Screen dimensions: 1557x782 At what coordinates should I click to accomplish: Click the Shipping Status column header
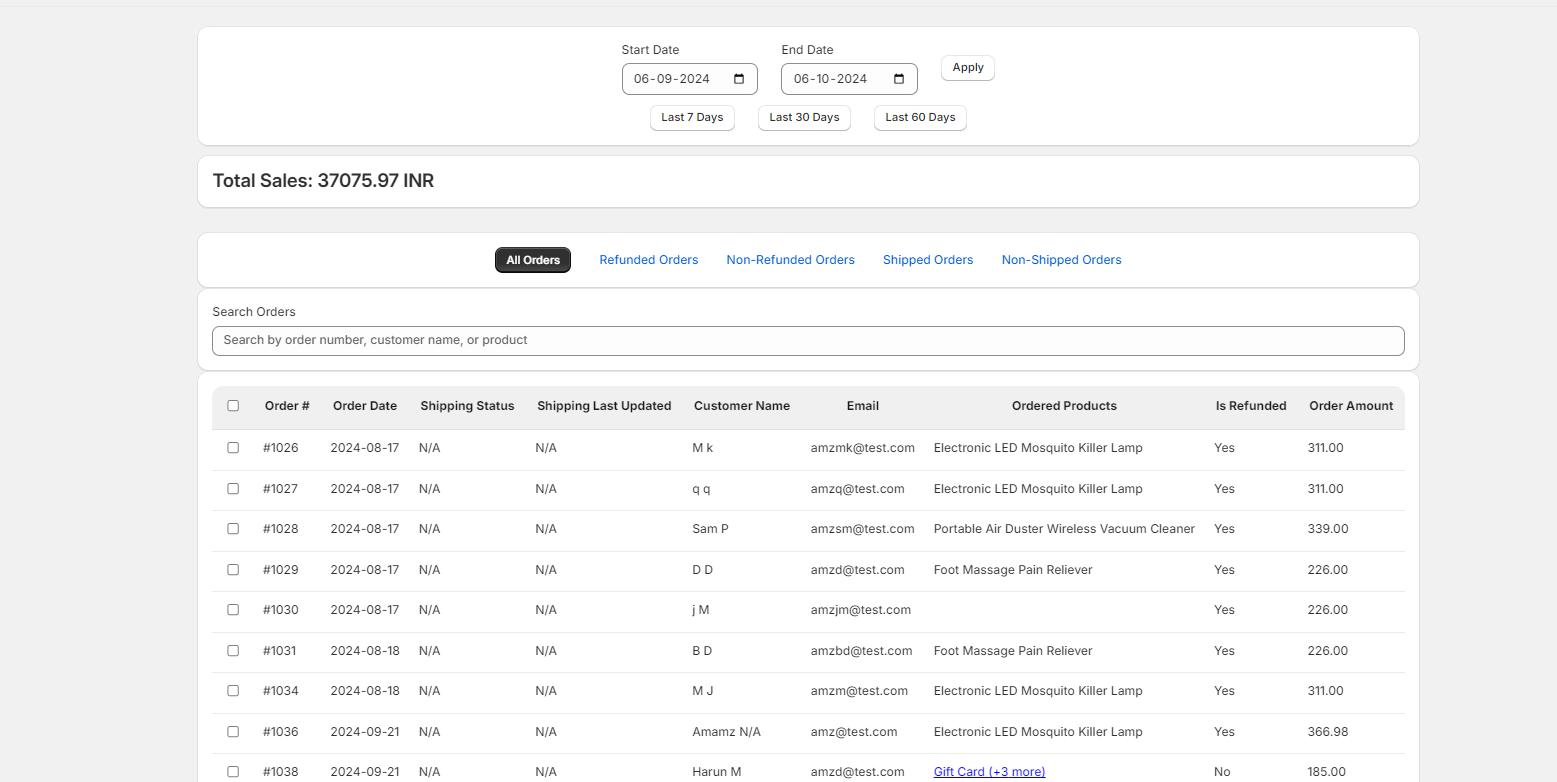click(467, 406)
